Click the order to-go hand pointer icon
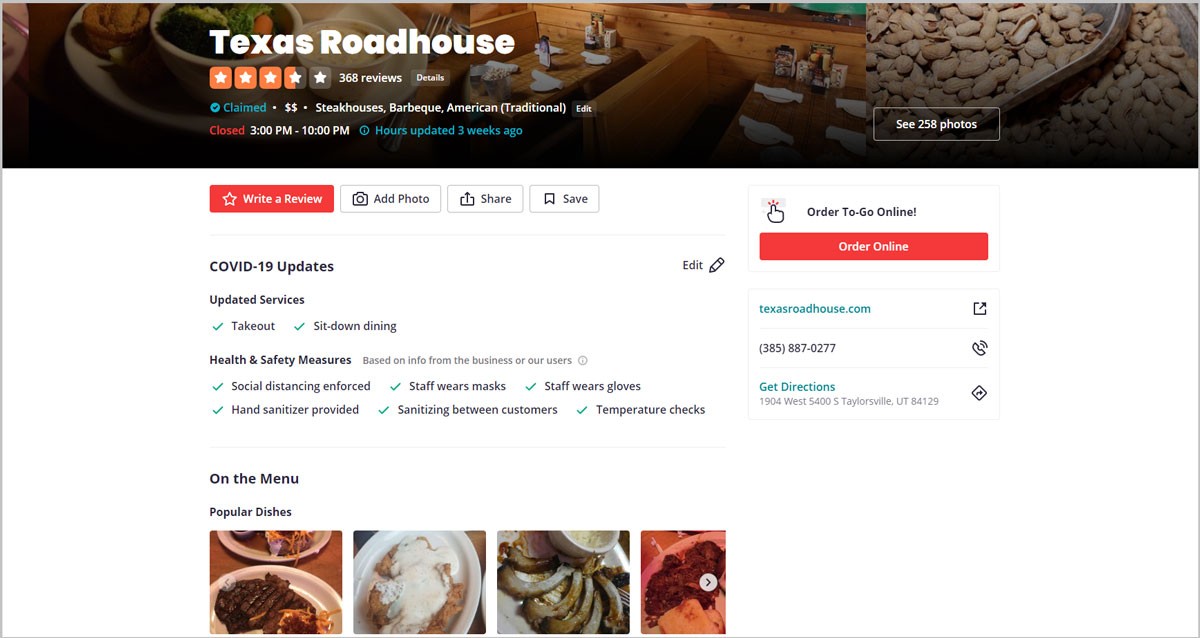The image size is (1200, 638). click(775, 210)
